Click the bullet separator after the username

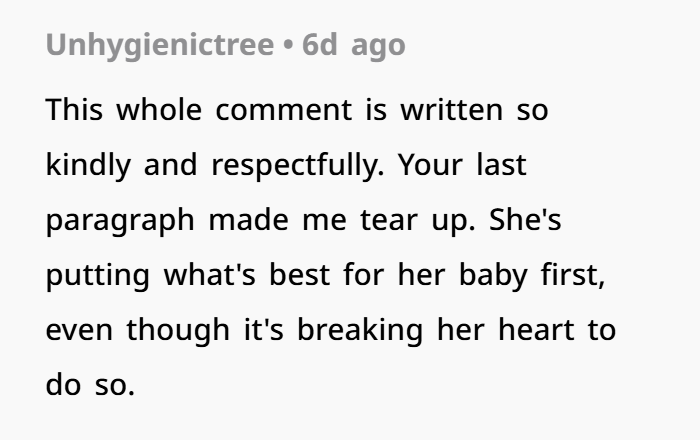288,46
